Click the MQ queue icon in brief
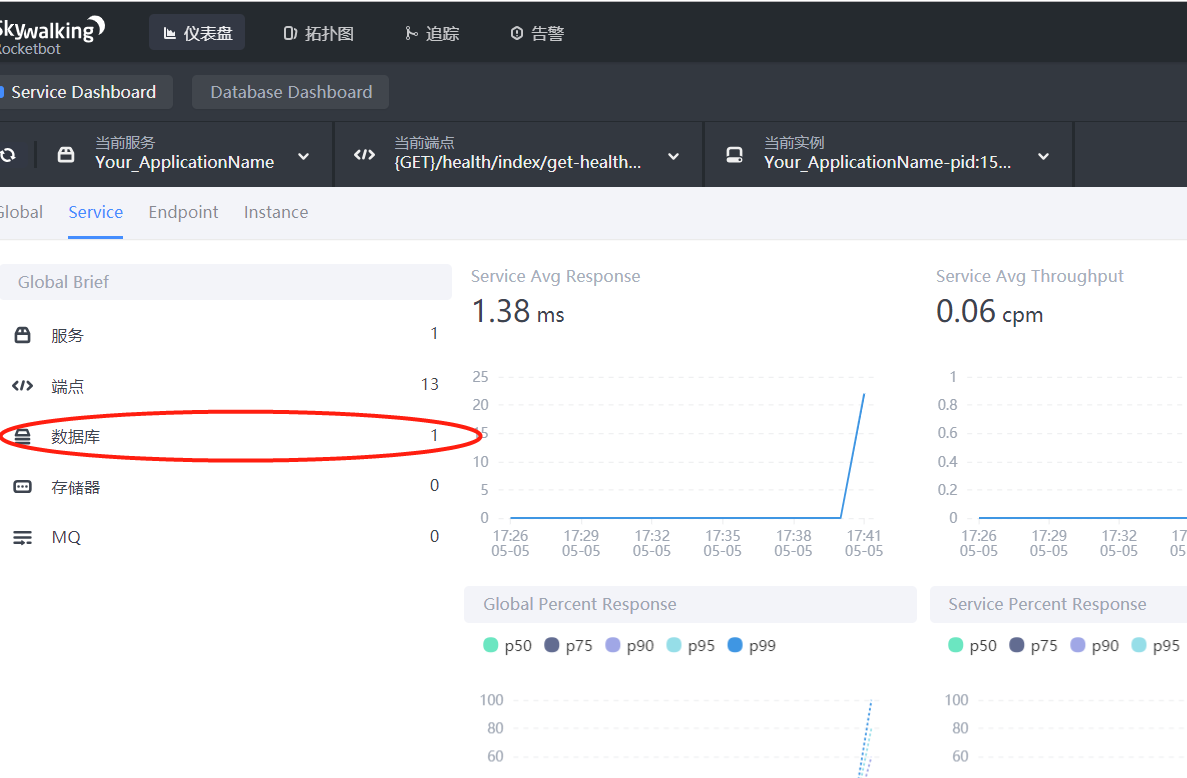The width and height of the screenshot is (1187, 778). [23, 537]
